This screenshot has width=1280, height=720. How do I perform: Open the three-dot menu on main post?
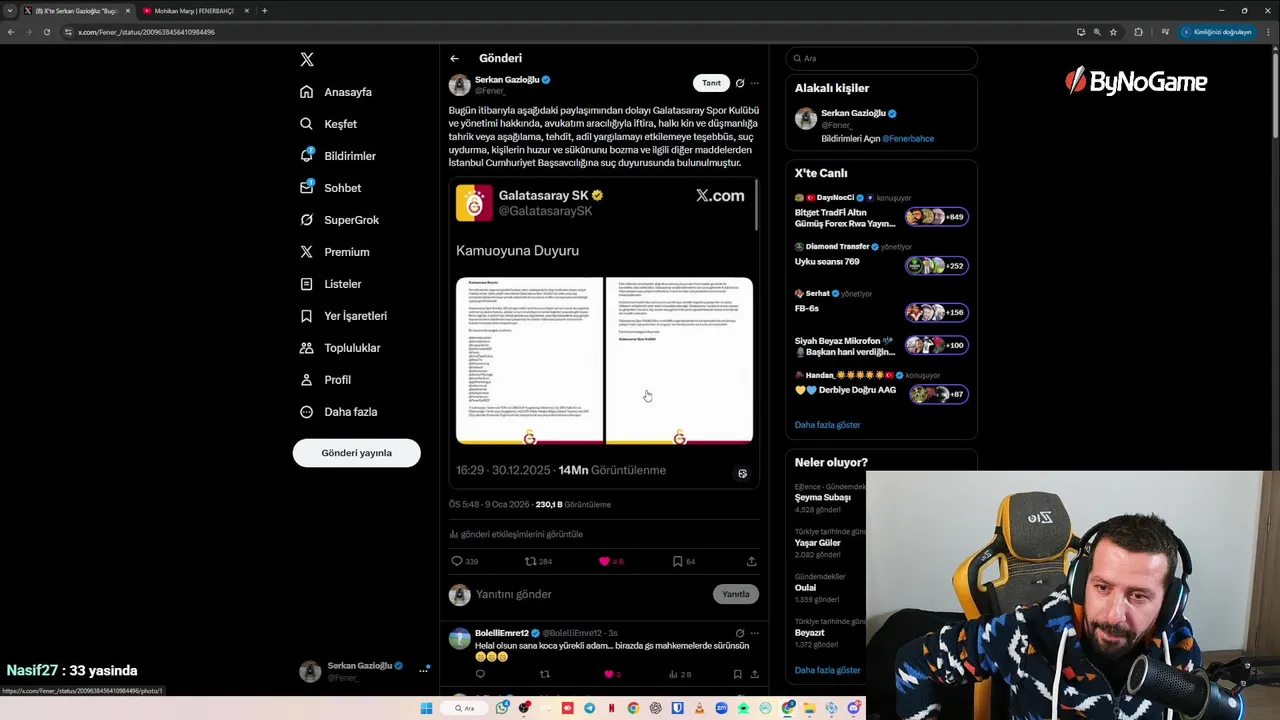pos(755,83)
